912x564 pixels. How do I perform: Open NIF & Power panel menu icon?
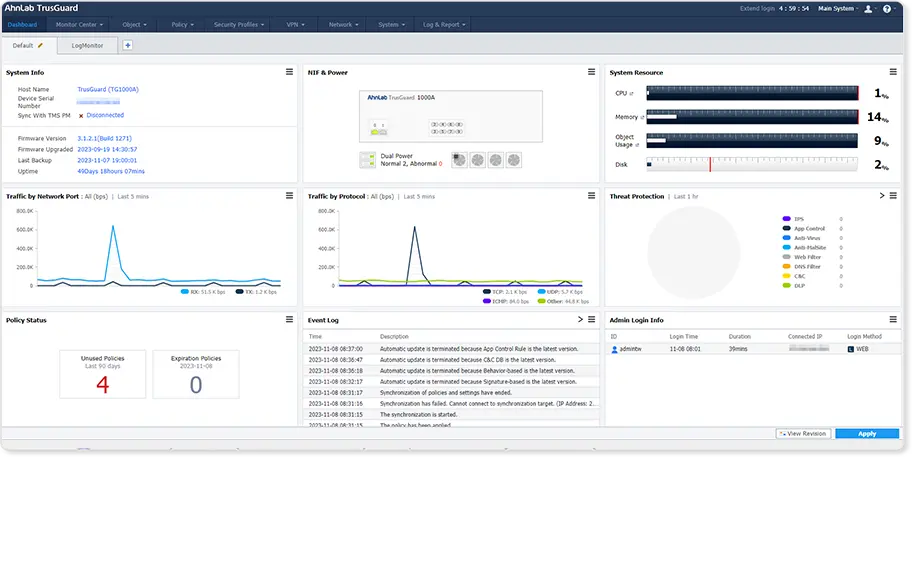(x=592, y=72)
